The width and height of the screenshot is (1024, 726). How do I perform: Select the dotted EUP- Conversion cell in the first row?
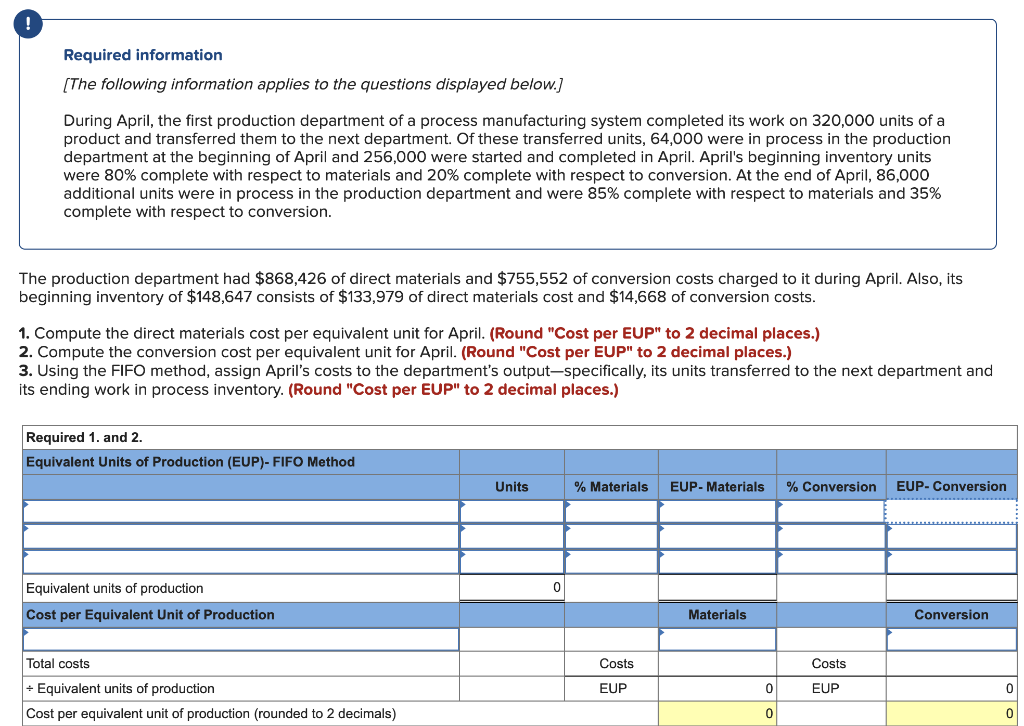[950, 512]
